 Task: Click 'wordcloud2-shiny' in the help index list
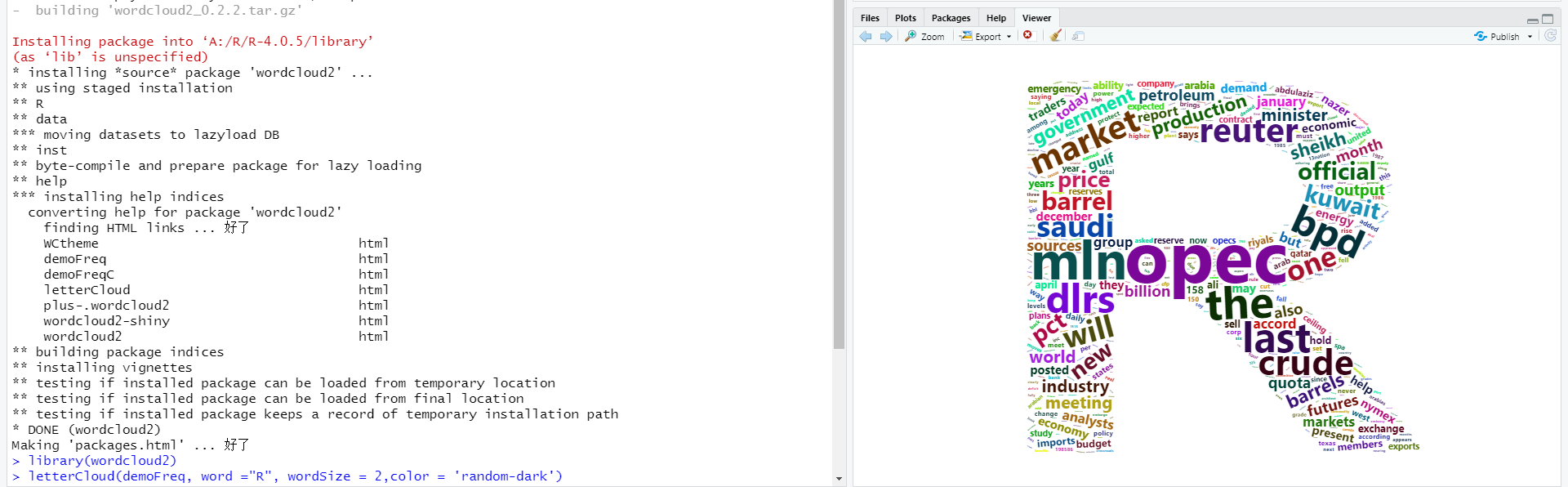tap(106, 320)
